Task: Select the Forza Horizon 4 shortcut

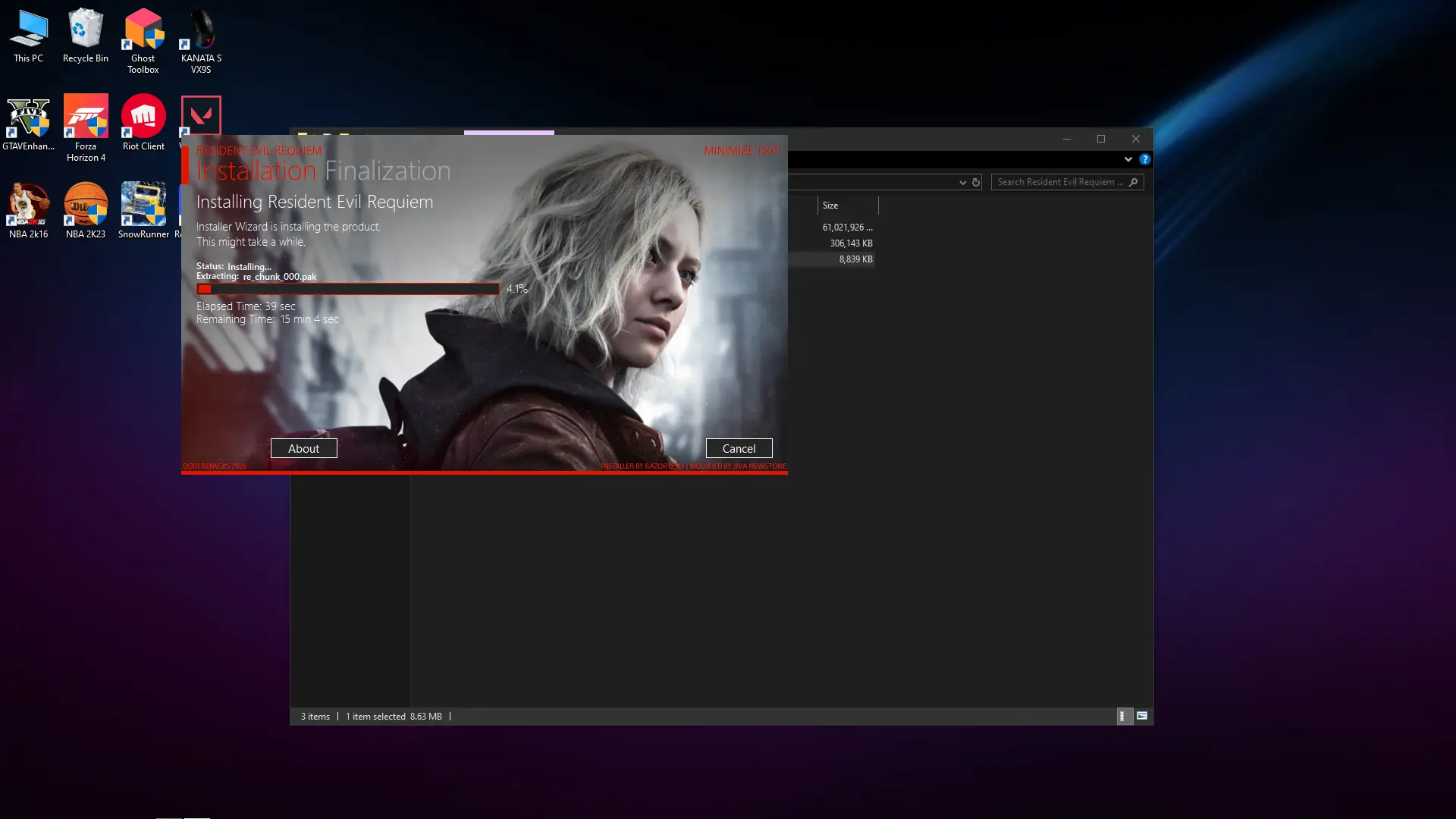Action: [86, 129]
